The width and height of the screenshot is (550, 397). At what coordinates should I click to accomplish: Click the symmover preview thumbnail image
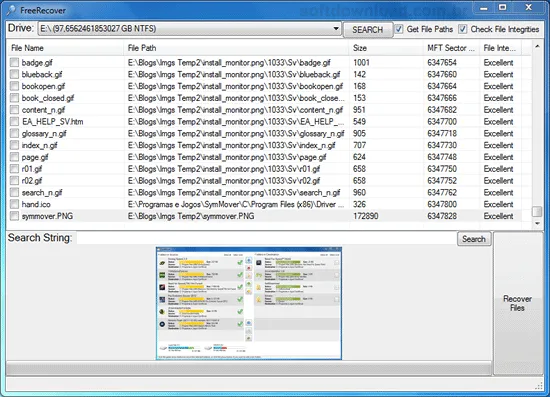coord(249,303)
